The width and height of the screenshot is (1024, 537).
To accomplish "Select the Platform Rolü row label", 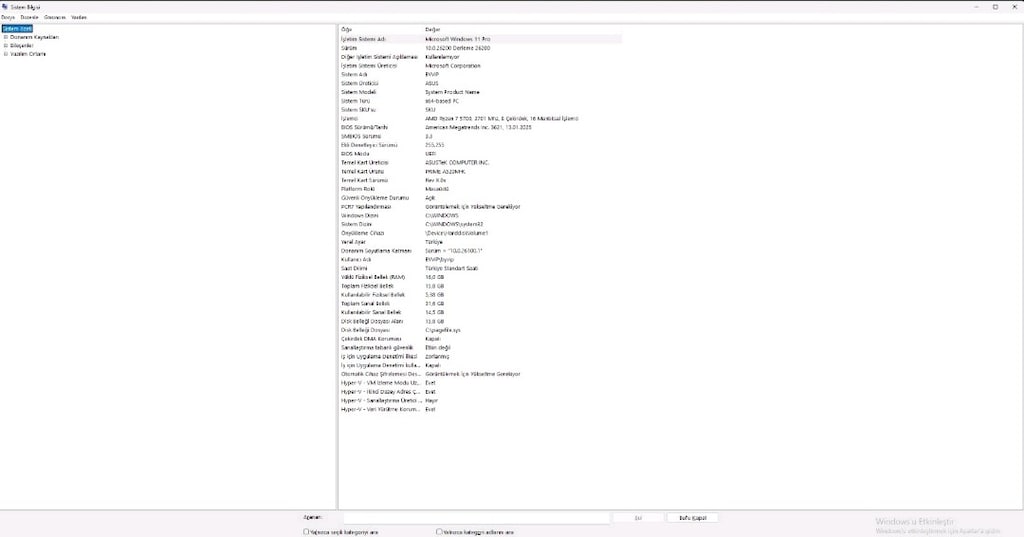I will tap(359, 189).
